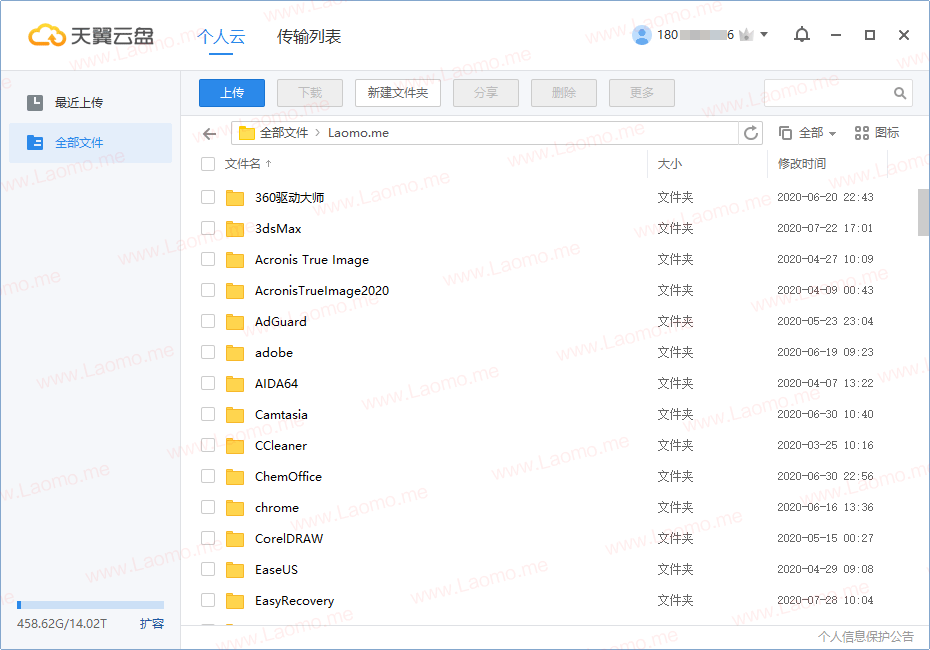The image size is (930, 650).
Task: Click the CorelDRAW folder icon
Action: coord(235,539)
